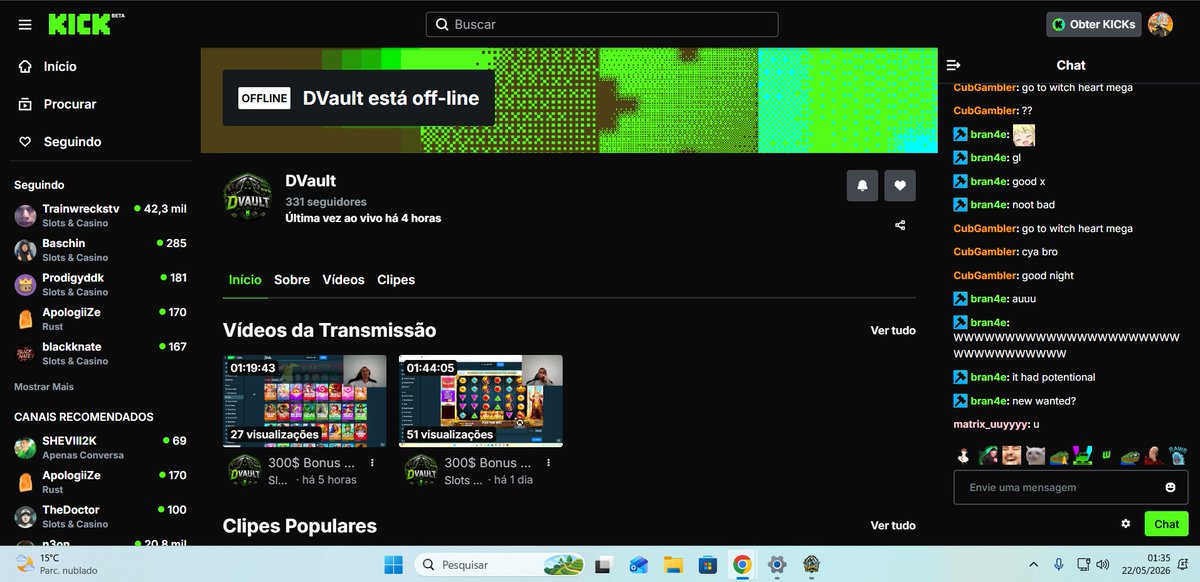Click the KICK logo
1200x582 pixels.
(85, 24)
